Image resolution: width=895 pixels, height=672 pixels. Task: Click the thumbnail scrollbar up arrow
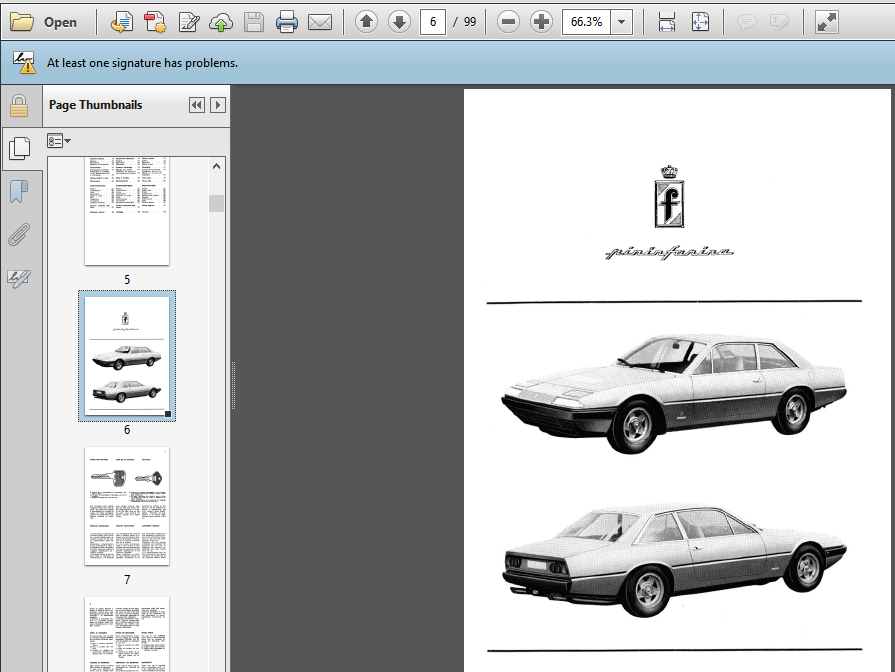[216, 166]
